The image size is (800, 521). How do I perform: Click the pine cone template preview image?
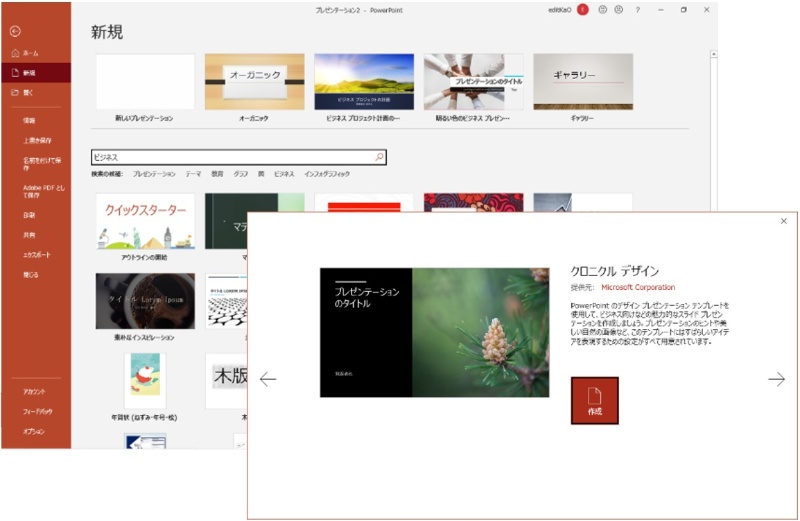(x=435, y=332)
